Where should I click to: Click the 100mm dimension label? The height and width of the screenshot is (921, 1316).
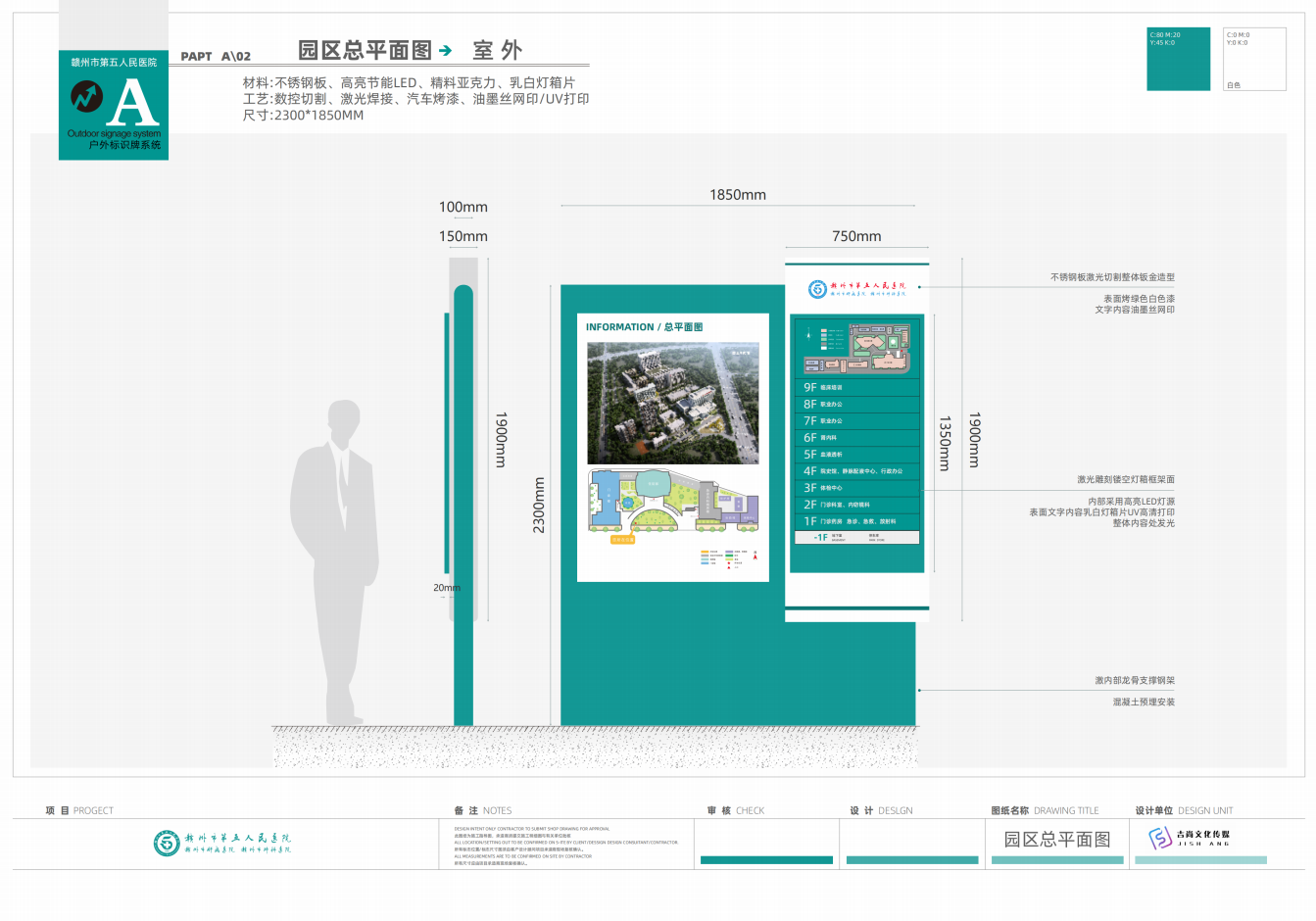click(x=463, y=207)
